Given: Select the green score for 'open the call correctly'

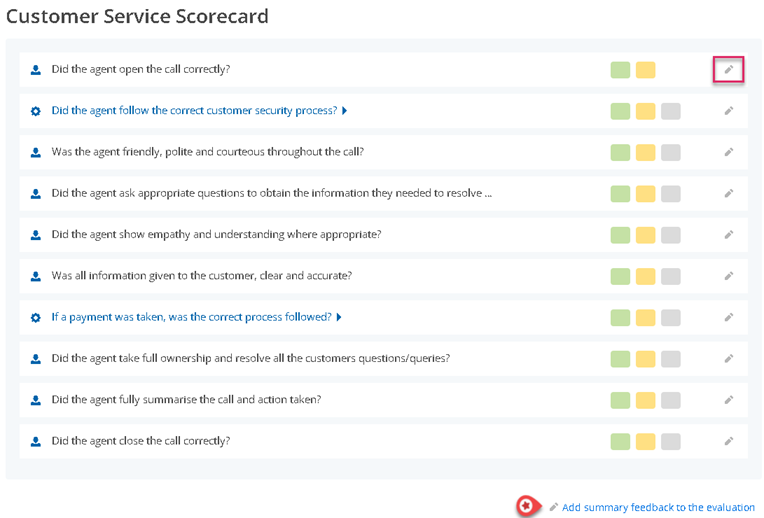Looking at the screenshot, I should click(x=620, y=70).
